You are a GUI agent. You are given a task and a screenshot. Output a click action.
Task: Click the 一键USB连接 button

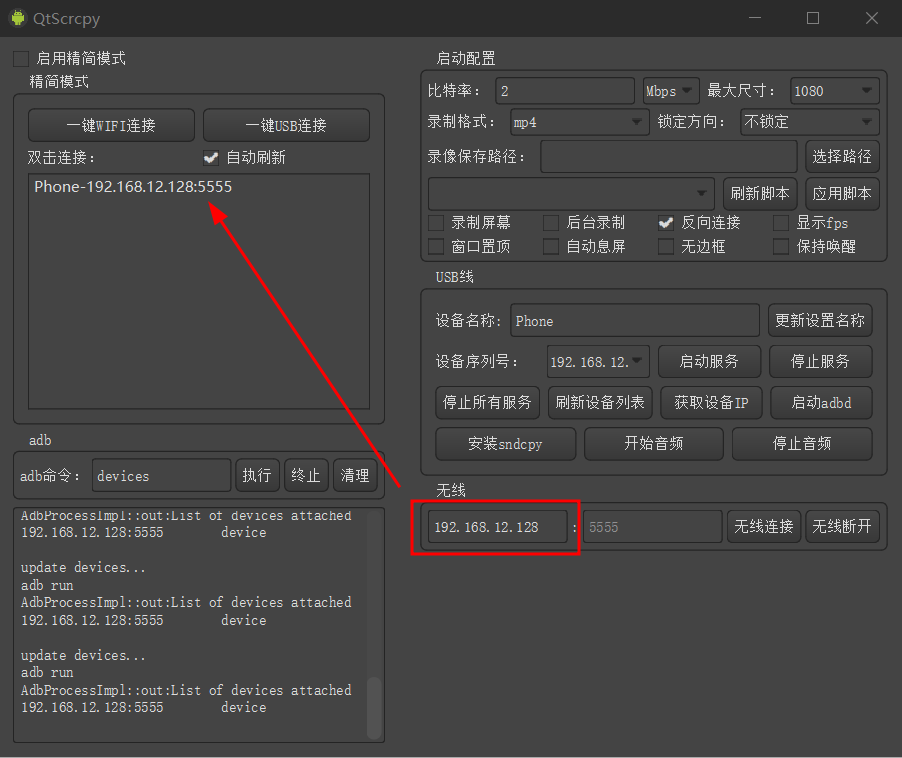click(286, 125)
